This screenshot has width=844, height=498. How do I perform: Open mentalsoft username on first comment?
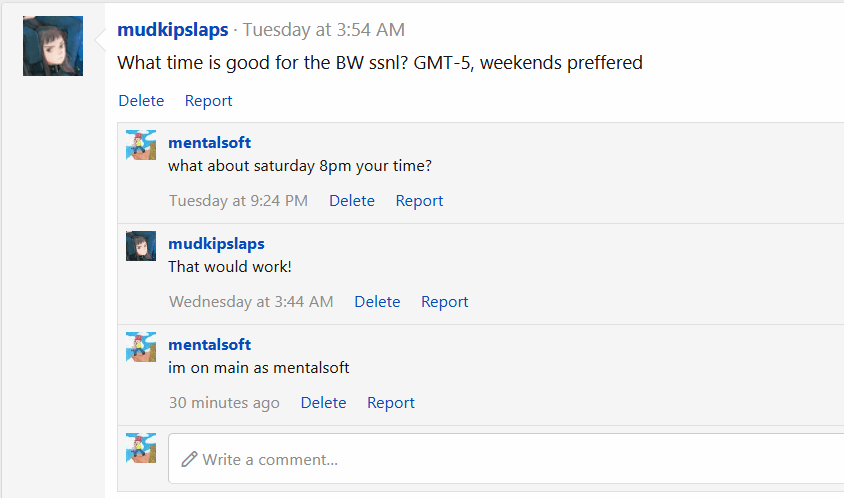(x=209, y=143)
